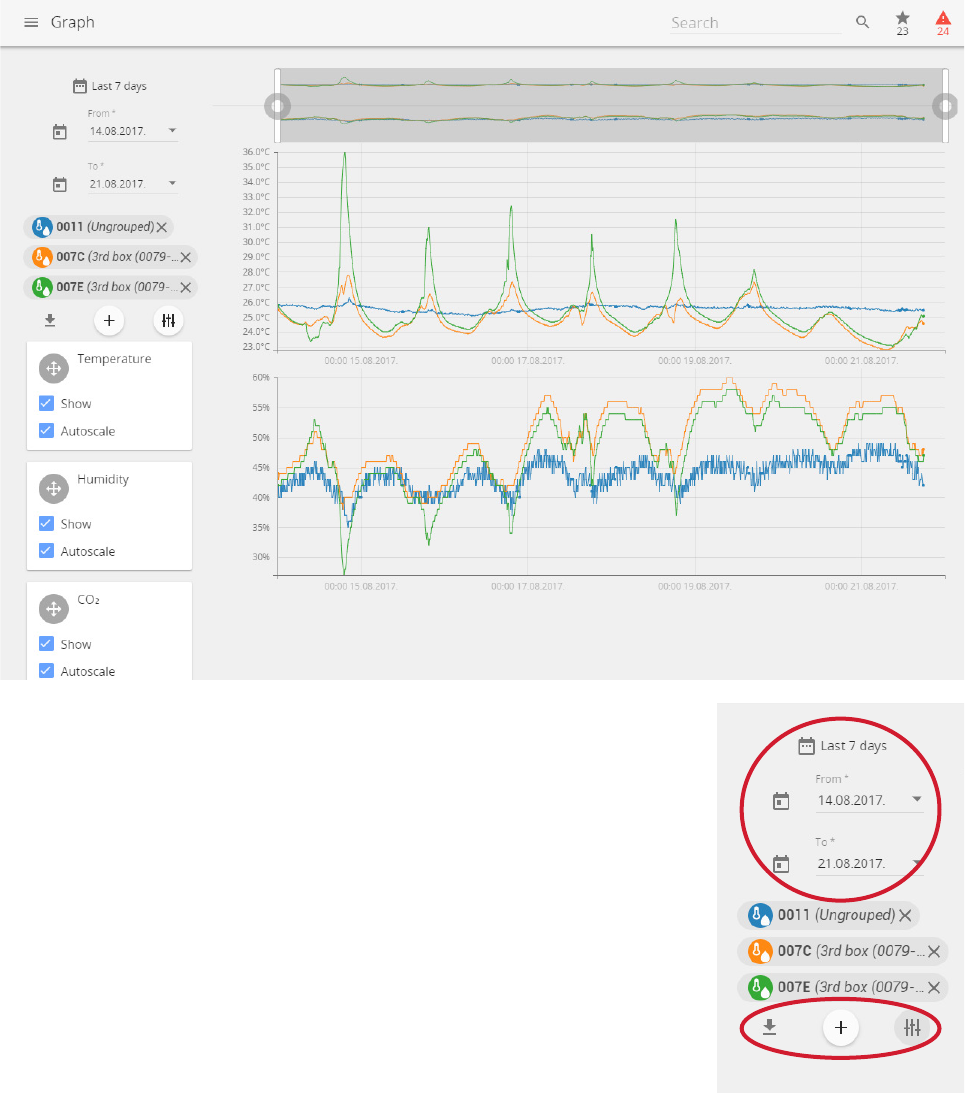Open favorites star with 23 count

[x=902, y=22]
